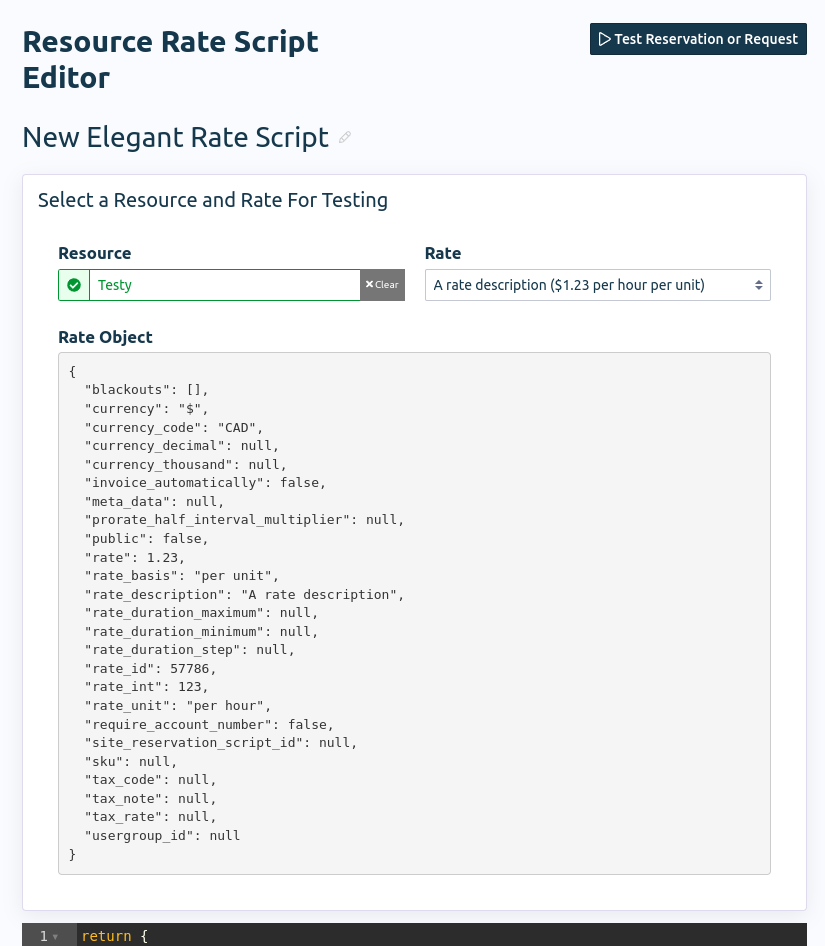Click the Select a Resource and Rate heading

pos(213,200)
